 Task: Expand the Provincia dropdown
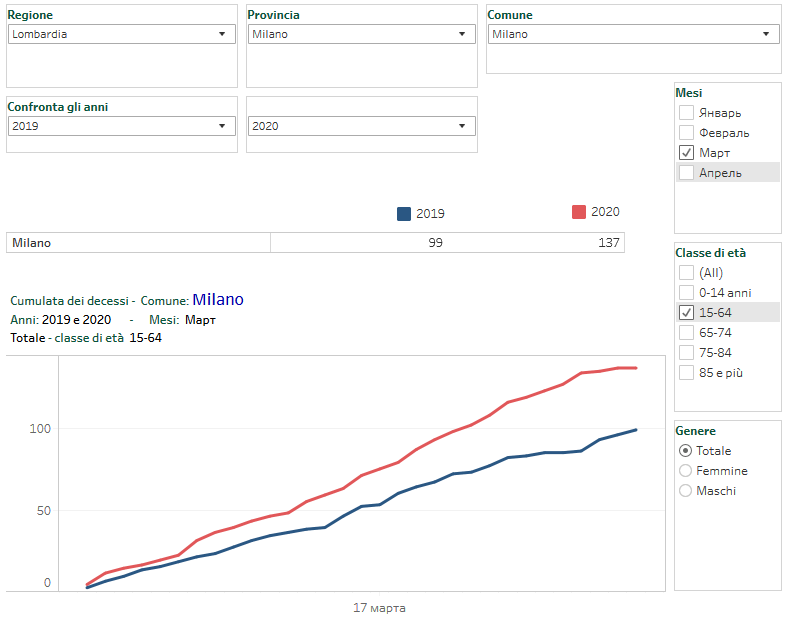pyautogui.click(x=360, y=34)
